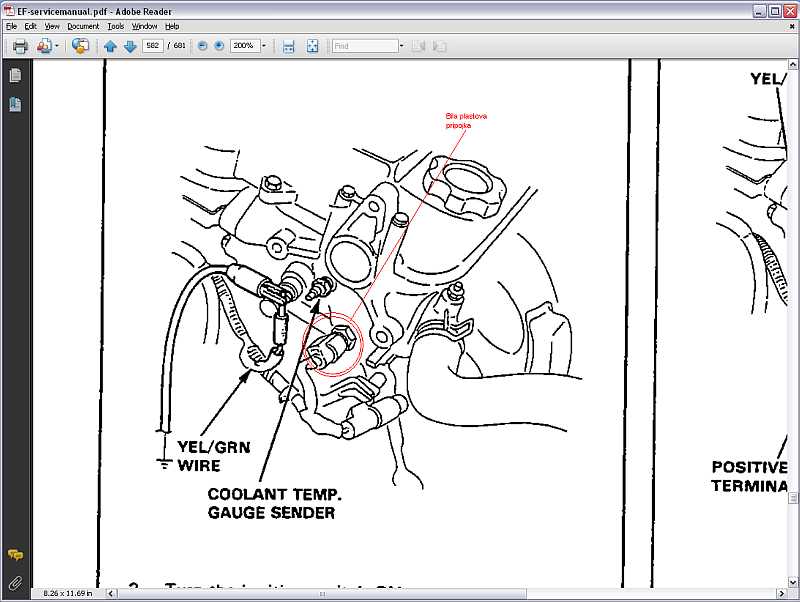
Task: Click the zoom in plus button
Action: point(219,46)
